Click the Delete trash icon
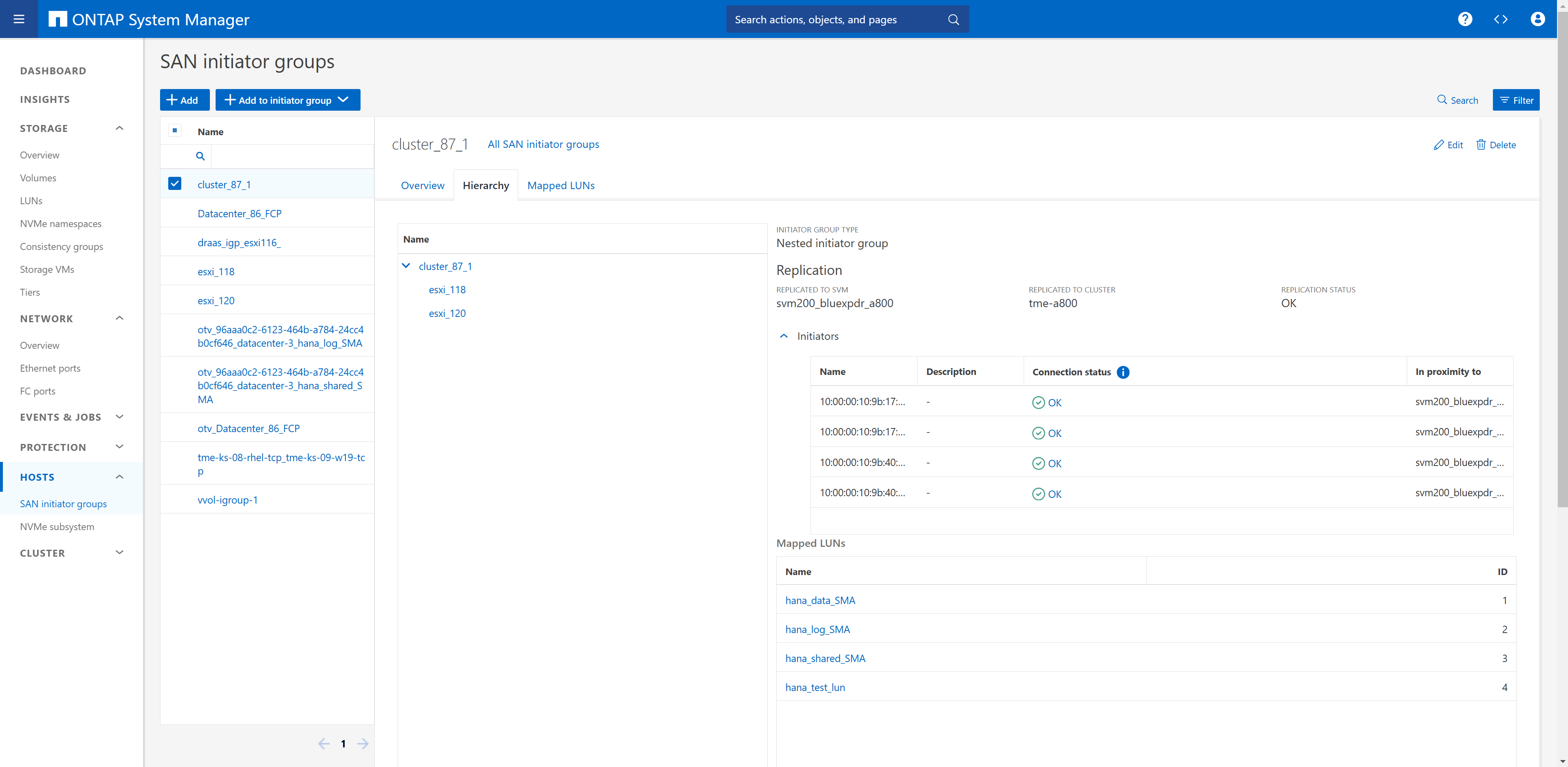 point(1481,145)
